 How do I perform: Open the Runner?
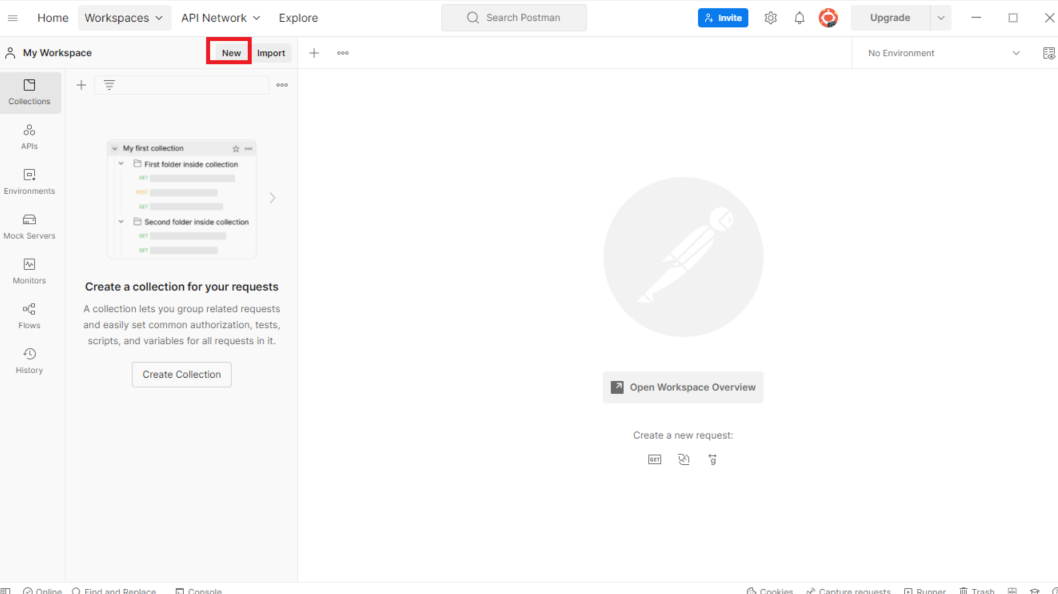coord(925,591)
